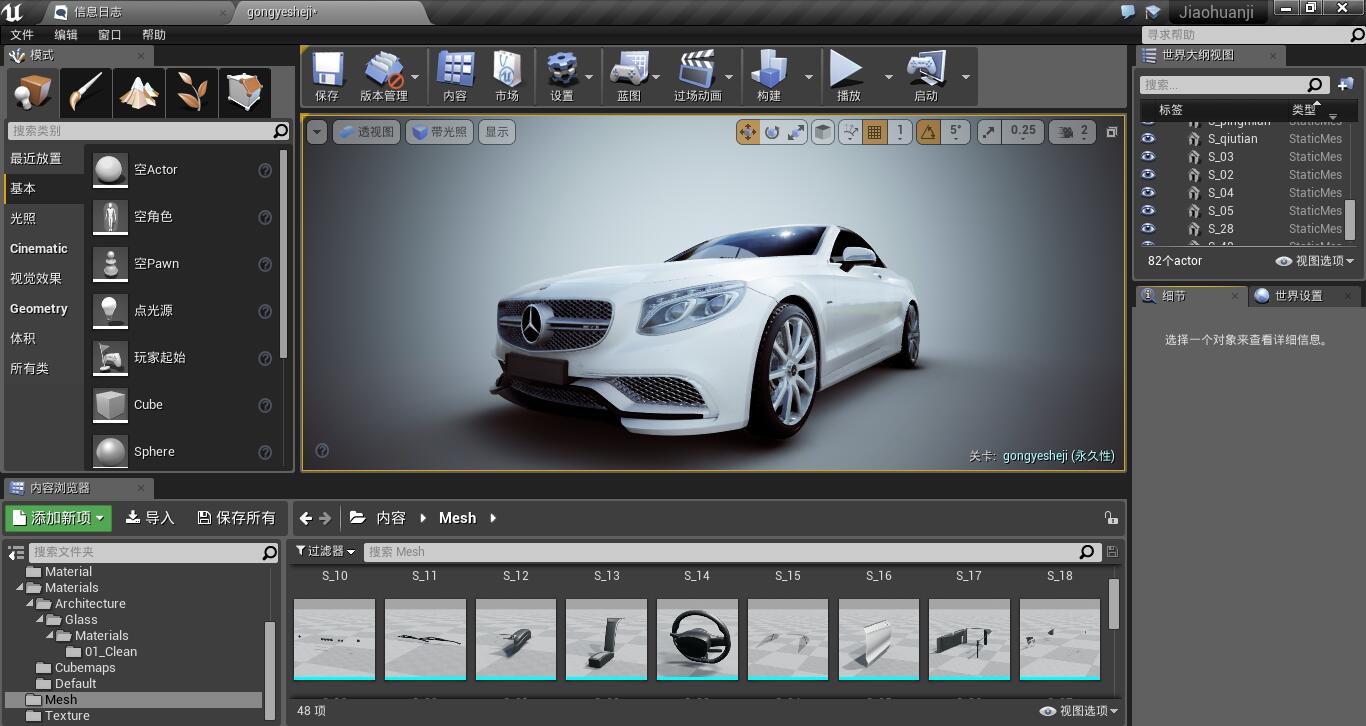Image resolution: width=1366 pixels, height=726 pixels.
Task: Open the 帮助 menu
Action: [x=154, y=35]
